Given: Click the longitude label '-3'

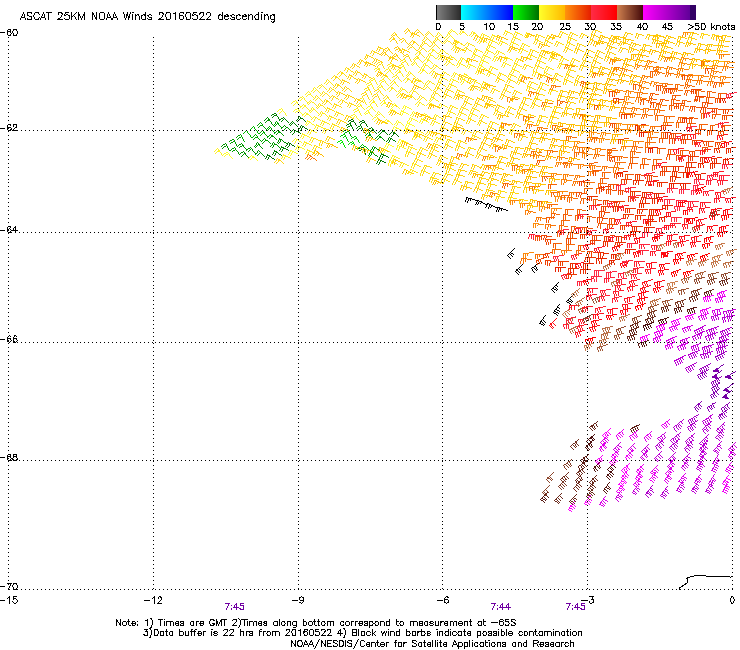Looking at the screenshot, I should point(587,600).
